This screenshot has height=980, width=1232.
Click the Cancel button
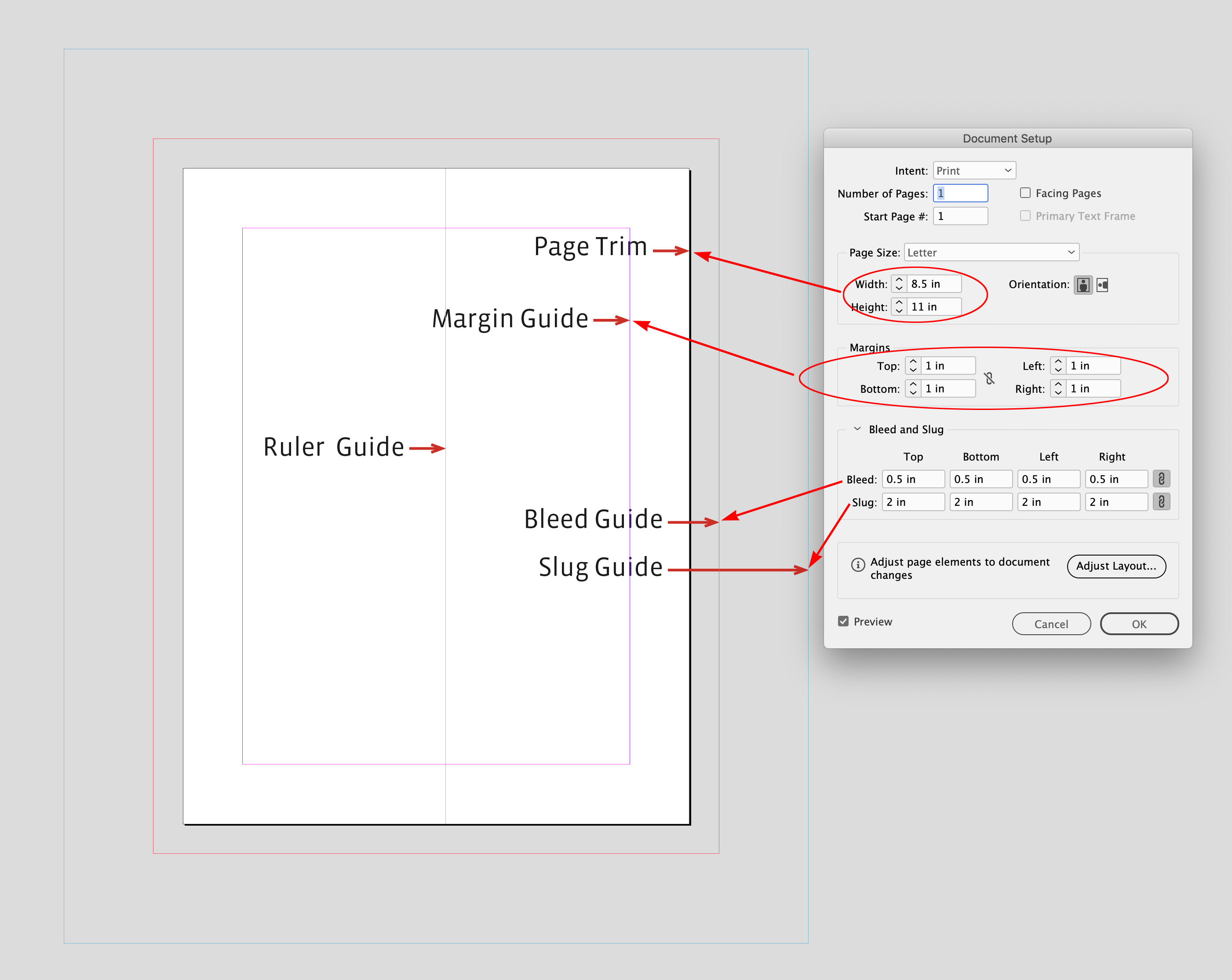[1051, 624]
